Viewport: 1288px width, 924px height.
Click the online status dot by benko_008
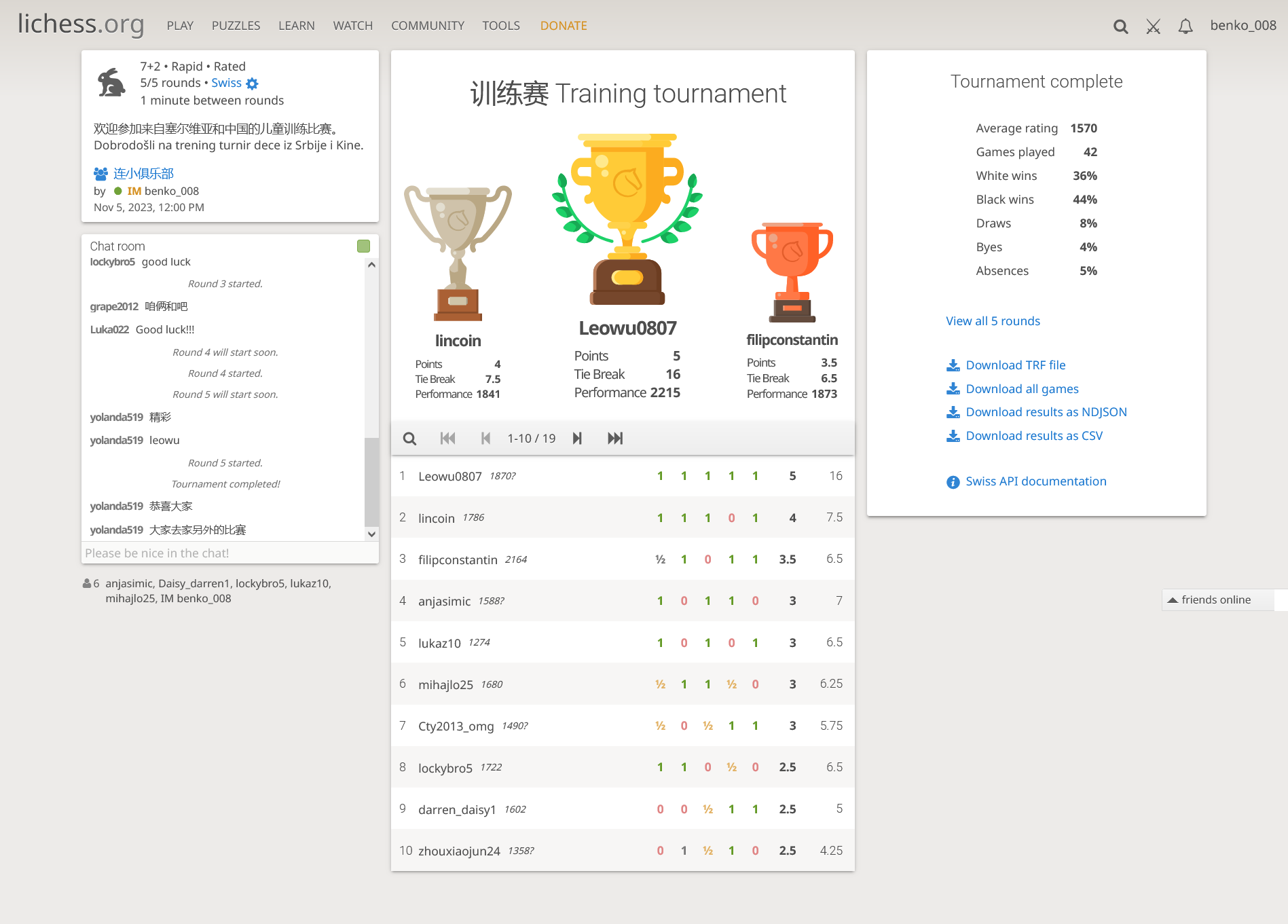118,191
